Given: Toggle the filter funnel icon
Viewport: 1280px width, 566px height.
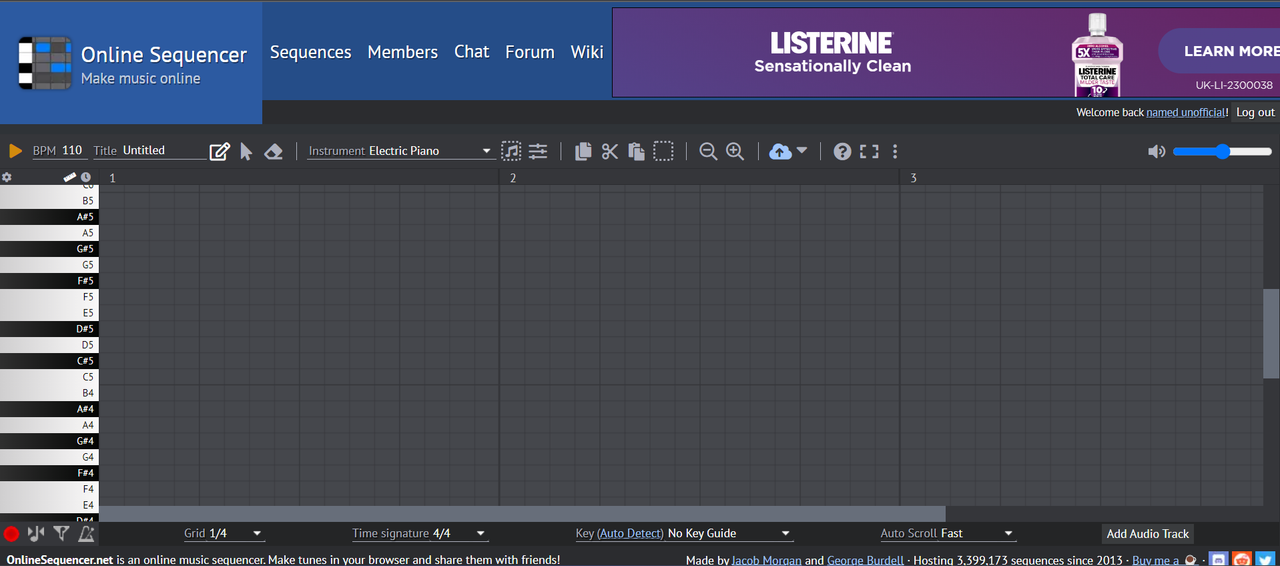Looking at the screenshot, I should (x=61, y=534).
